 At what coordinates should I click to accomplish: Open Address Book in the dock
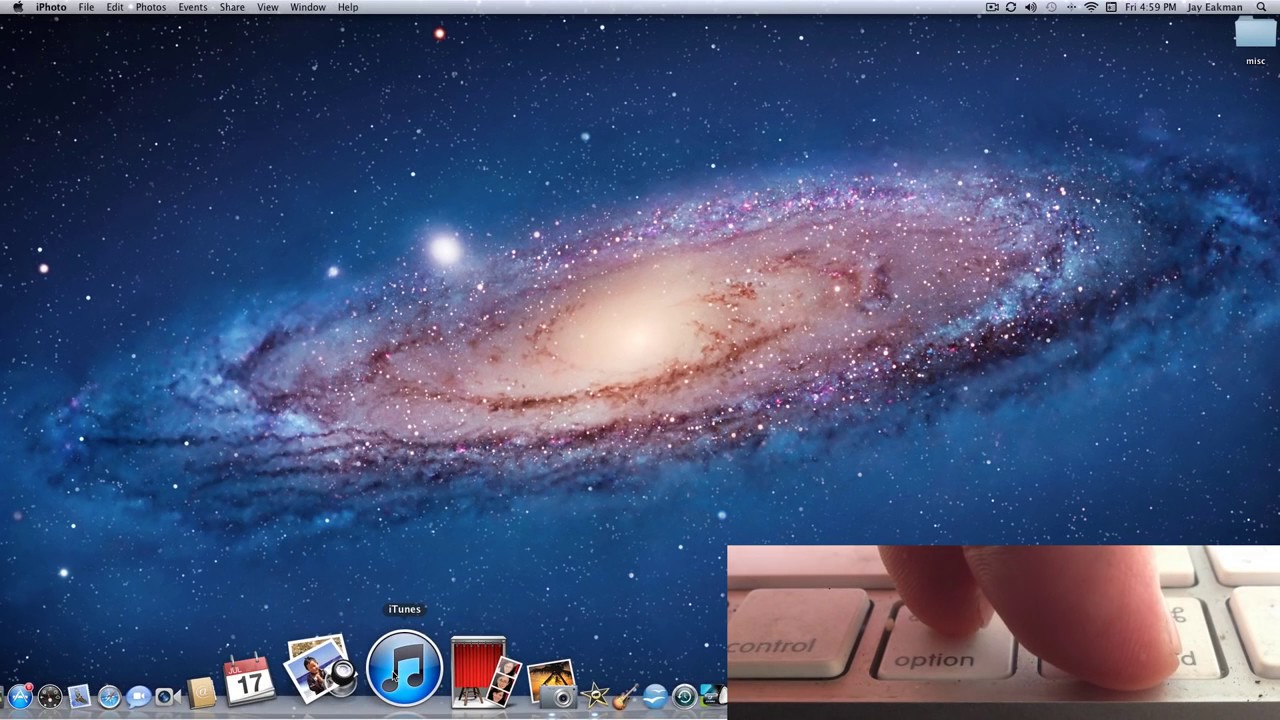click(201, 693)
